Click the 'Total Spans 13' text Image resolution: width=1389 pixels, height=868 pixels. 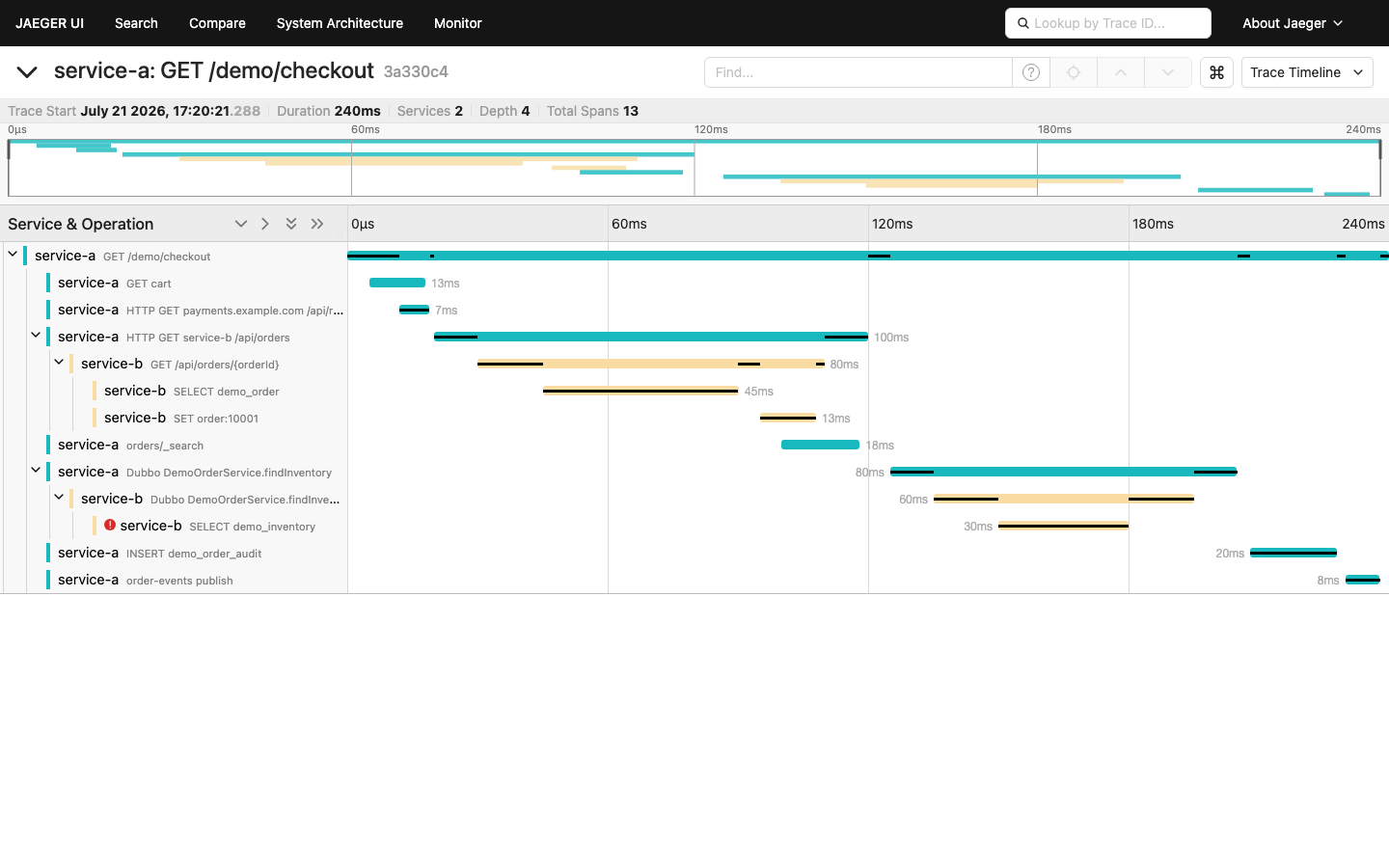pos(592,111)
